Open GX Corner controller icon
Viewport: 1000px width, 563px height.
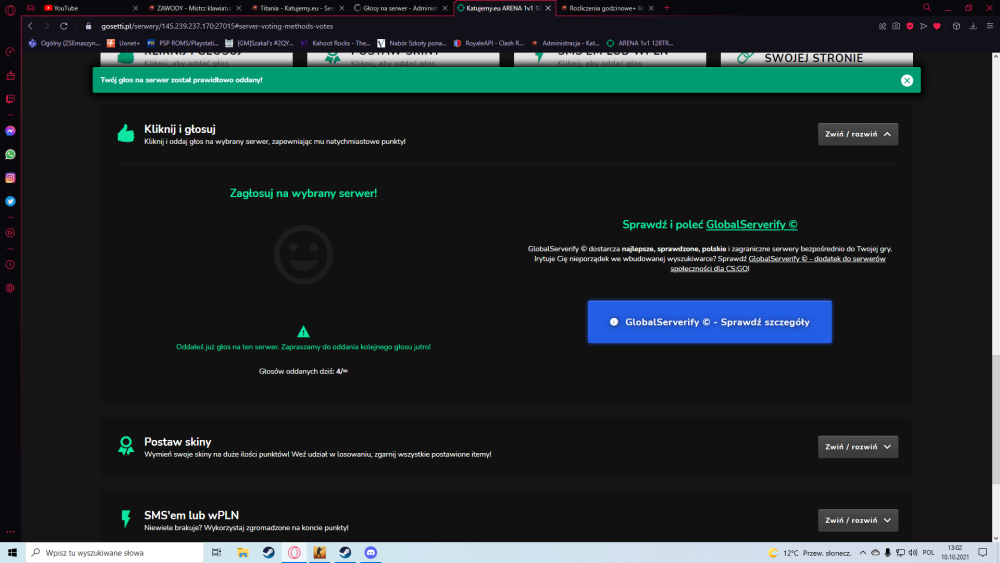tap(31, 8)
